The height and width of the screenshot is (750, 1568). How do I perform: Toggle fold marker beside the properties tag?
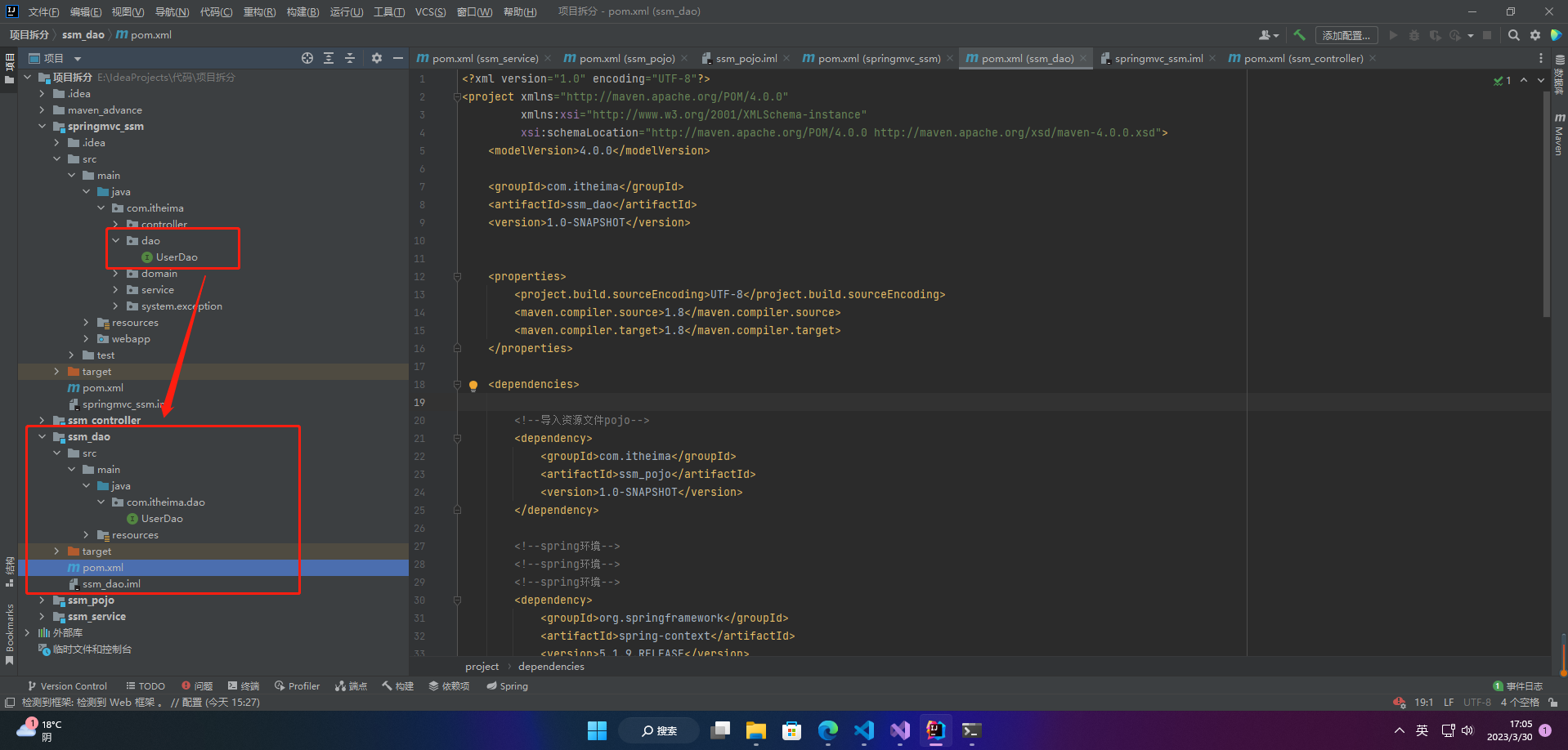tap(458, 277)
